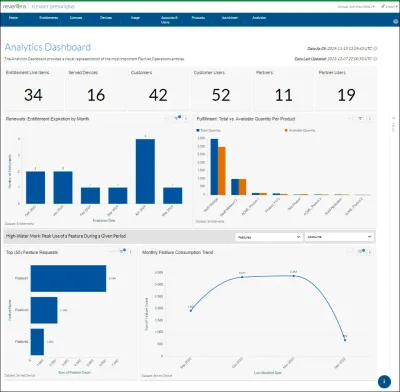Go to the Home menu
Screen dimensions: 400x392
pyautogui.click(x=13, y=18)
